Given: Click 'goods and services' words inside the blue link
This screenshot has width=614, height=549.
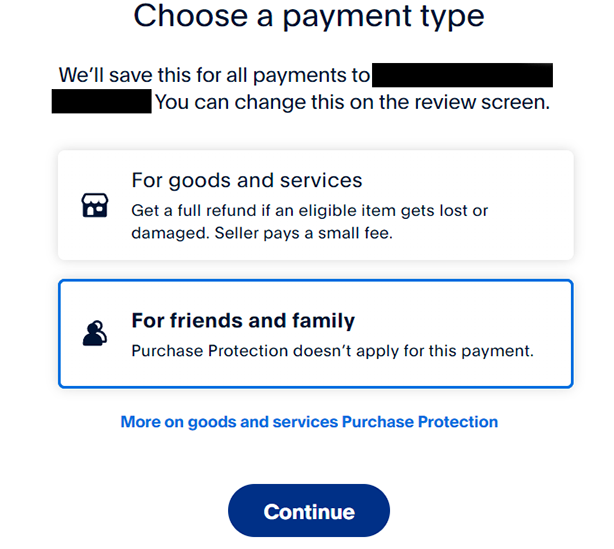Looking at the screenshot, I should tap(263, 423).
